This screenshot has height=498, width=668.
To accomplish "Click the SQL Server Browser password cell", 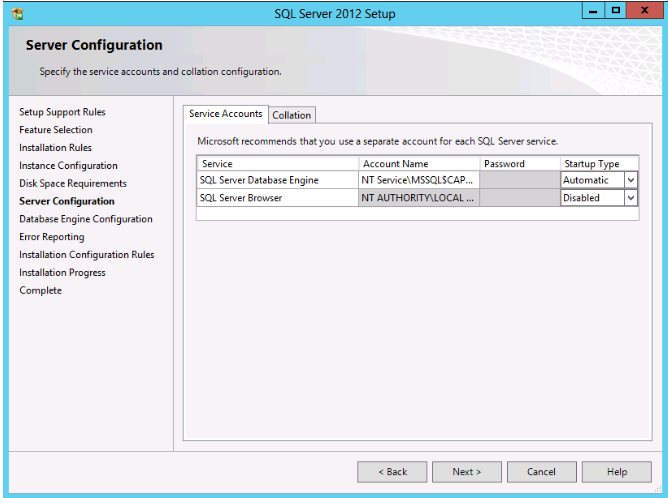I will [x=520, y=198].
